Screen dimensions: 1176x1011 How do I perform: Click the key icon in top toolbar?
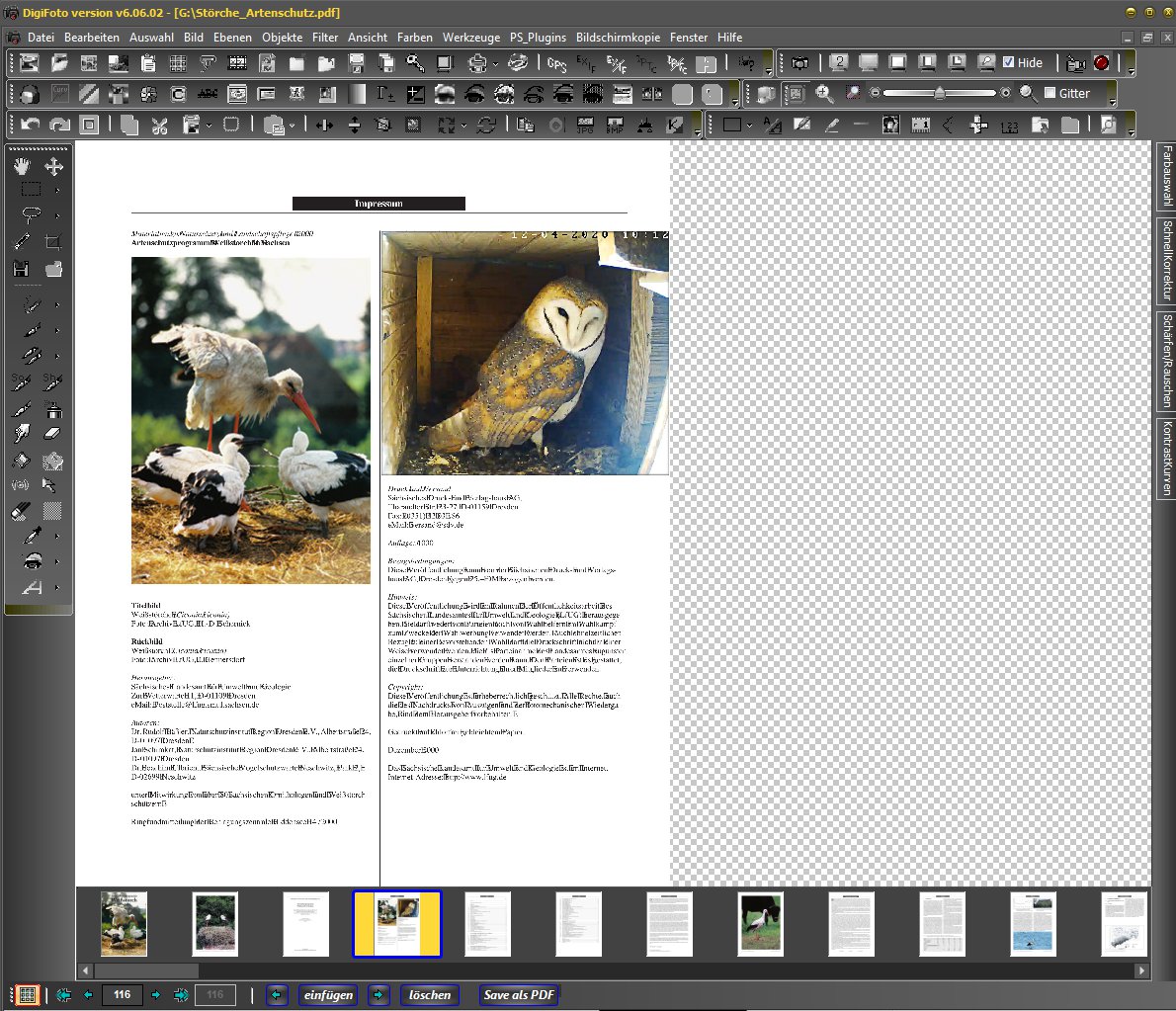click(x=415, y=63)
